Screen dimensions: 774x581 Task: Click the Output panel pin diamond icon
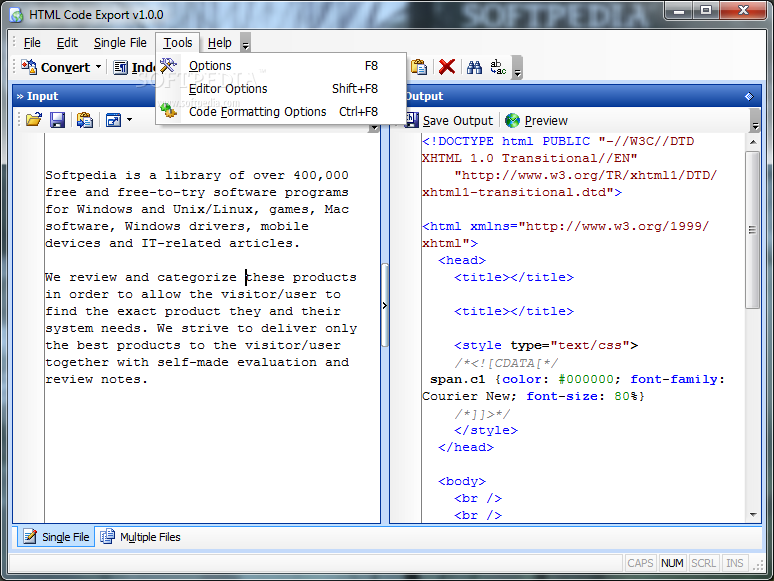[x=749, y=96]
